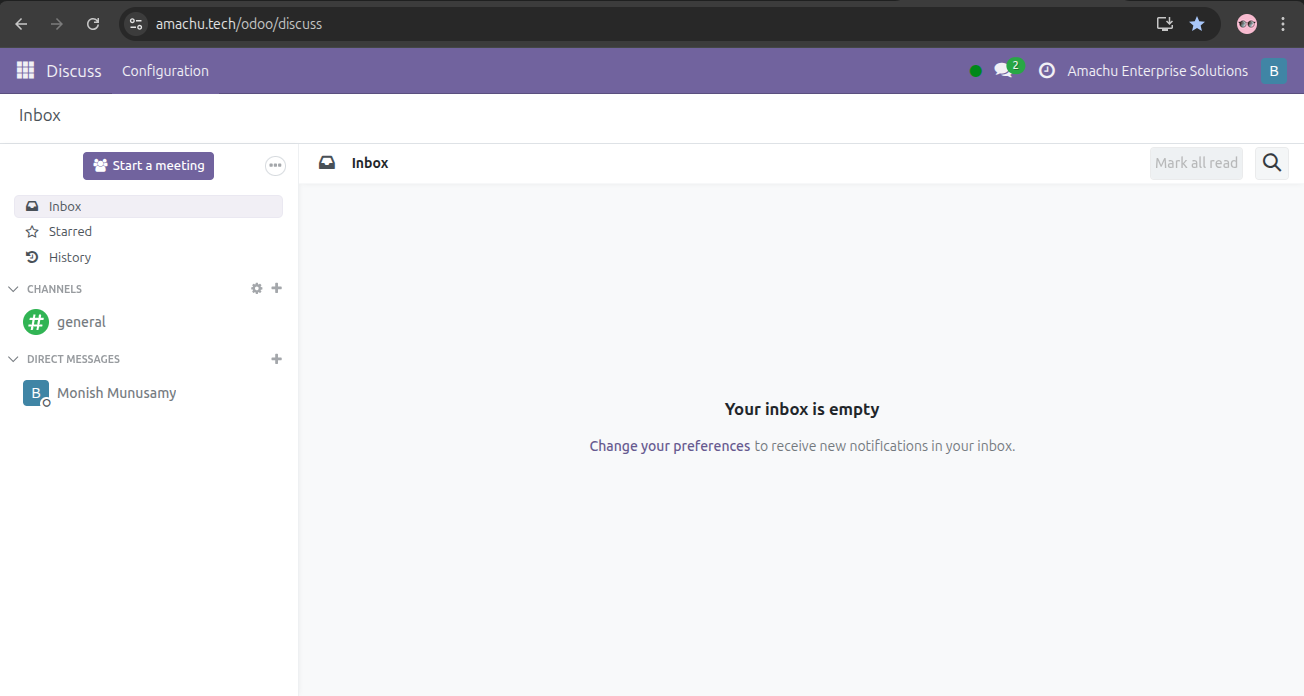Open the conversations messaging icon with badge
The image size is (1304, 696).
coord(1004,71)
